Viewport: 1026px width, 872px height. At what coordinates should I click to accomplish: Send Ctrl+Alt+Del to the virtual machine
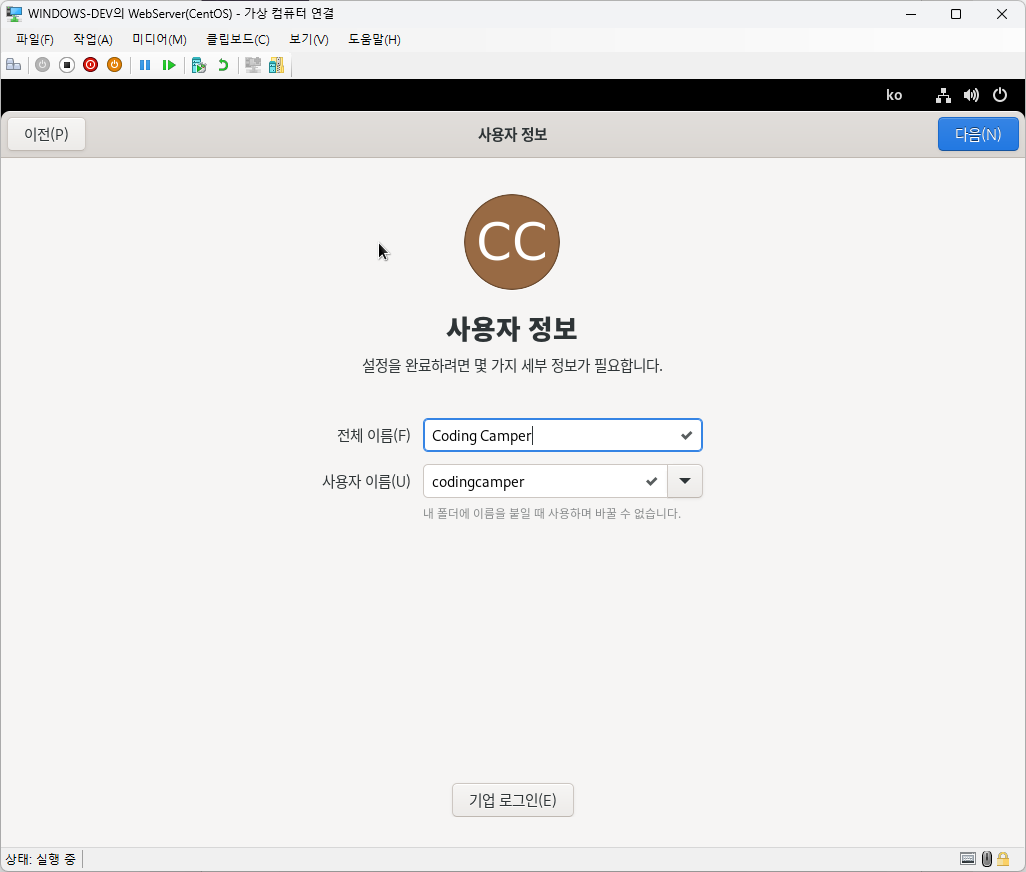click(x=13, y=65)
